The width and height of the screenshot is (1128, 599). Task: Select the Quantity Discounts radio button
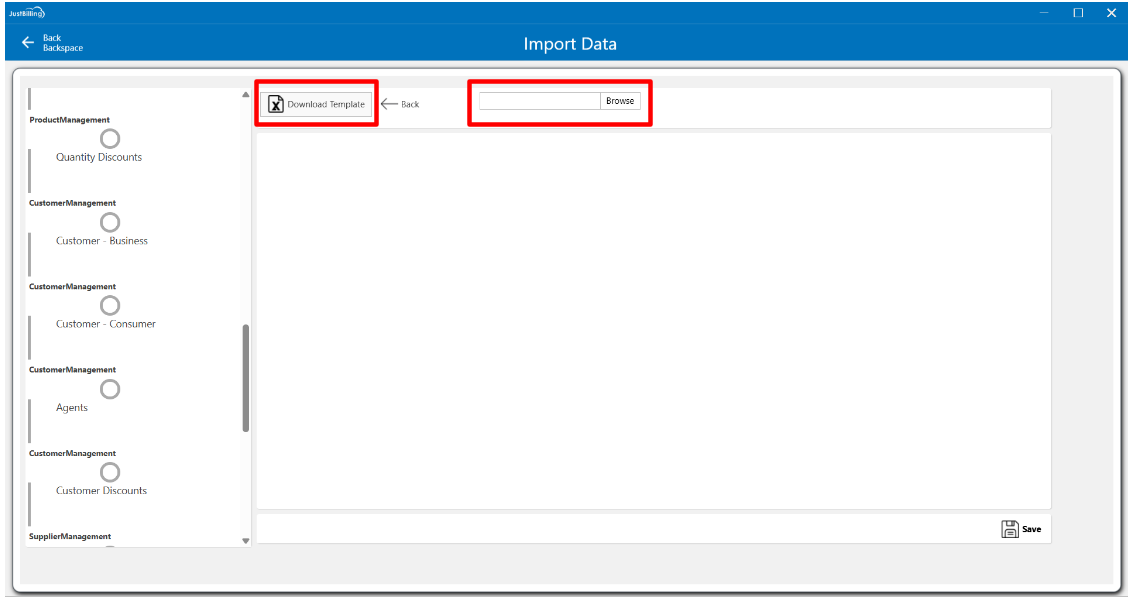(110, 138)
